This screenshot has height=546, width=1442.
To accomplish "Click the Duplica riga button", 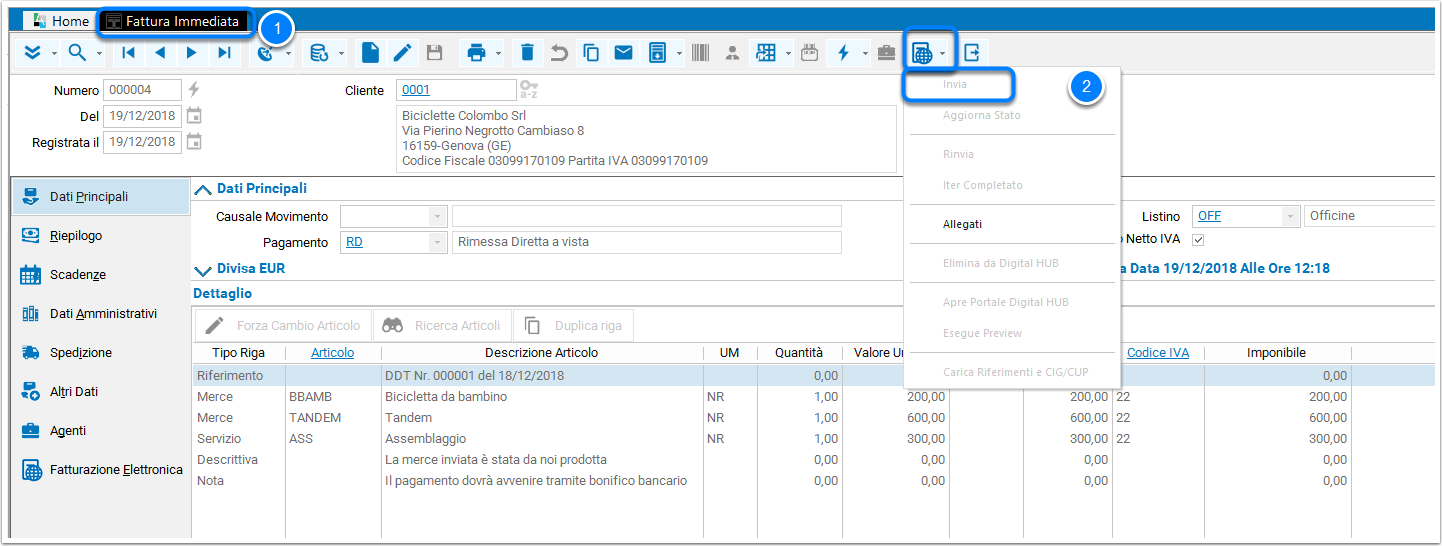I will tap(574, 325).
